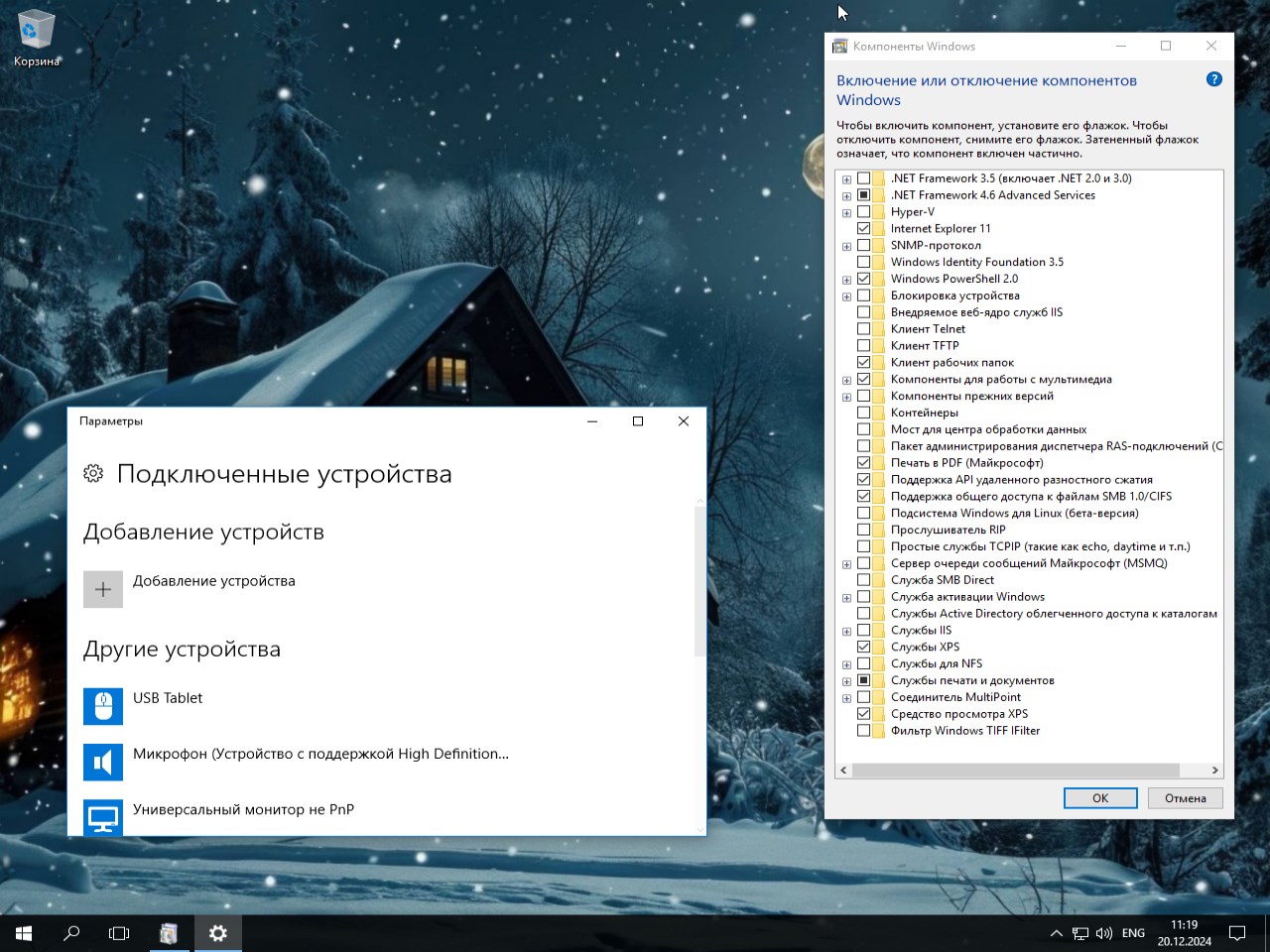
Task: Uncheck Печать в PDF (Майкрософт)
Action: pos(863,463)
